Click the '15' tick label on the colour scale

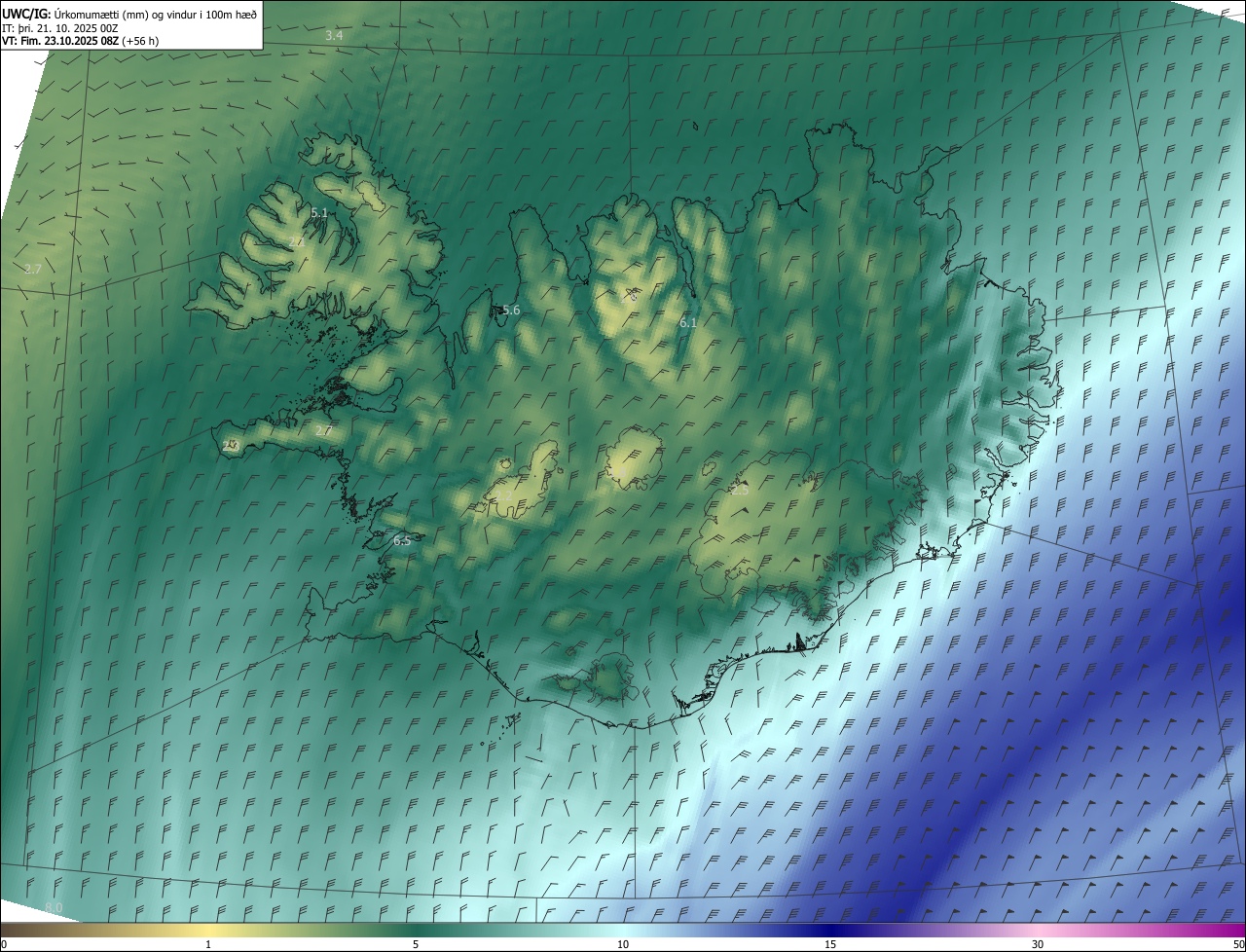(830, 945)
